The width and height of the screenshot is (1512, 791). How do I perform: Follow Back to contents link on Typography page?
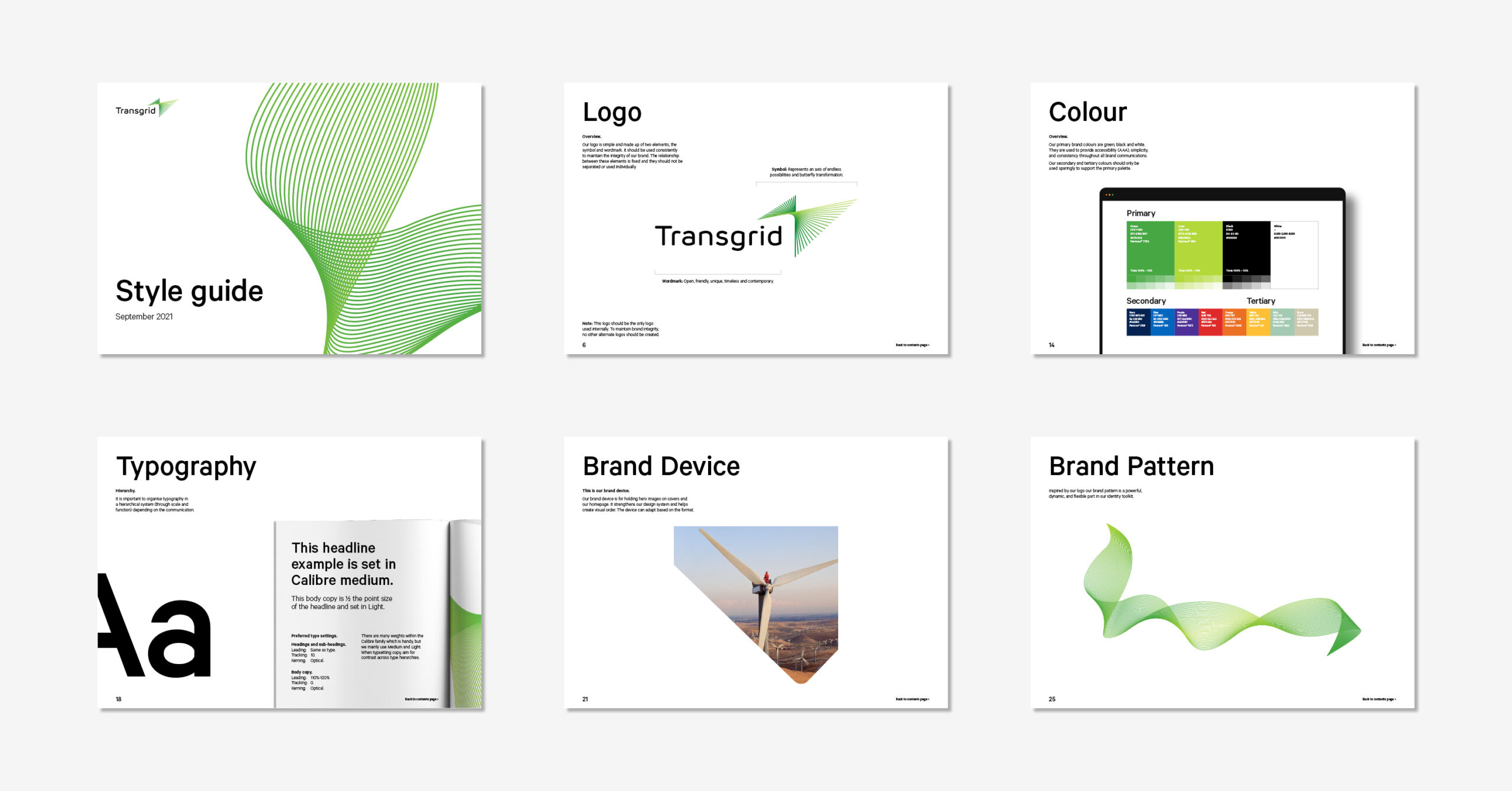click(421, 699)
